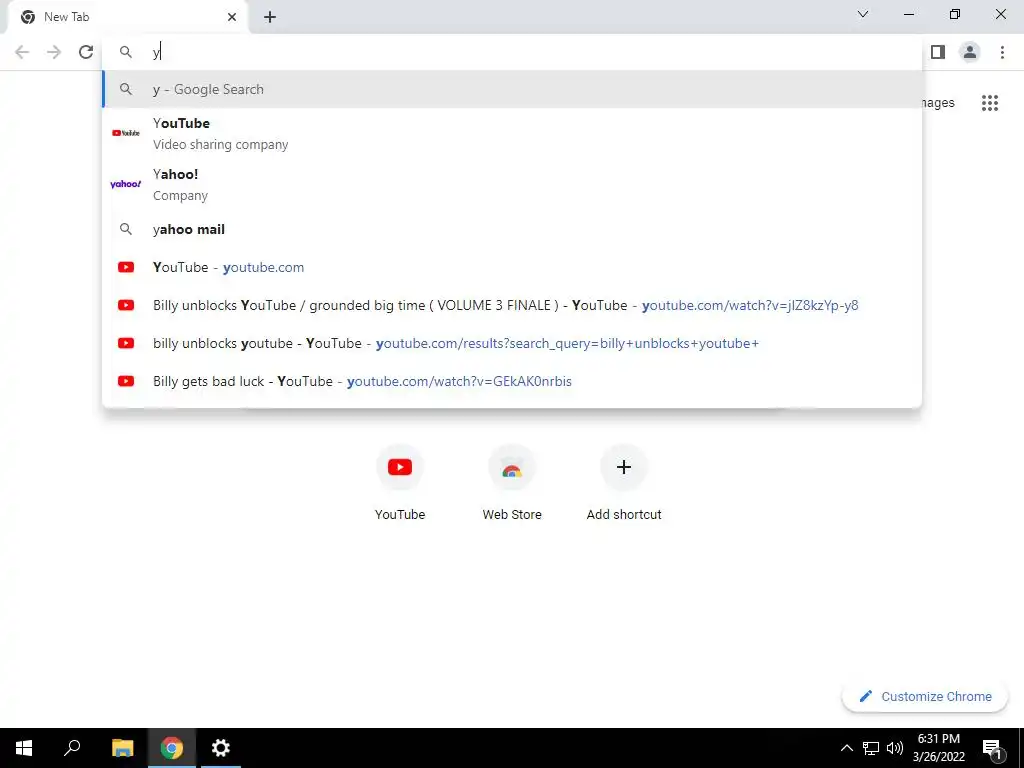Click the browser forward arrow
Image resolution: width=1024 pixels, height=768 pixels.
(54, 52)
